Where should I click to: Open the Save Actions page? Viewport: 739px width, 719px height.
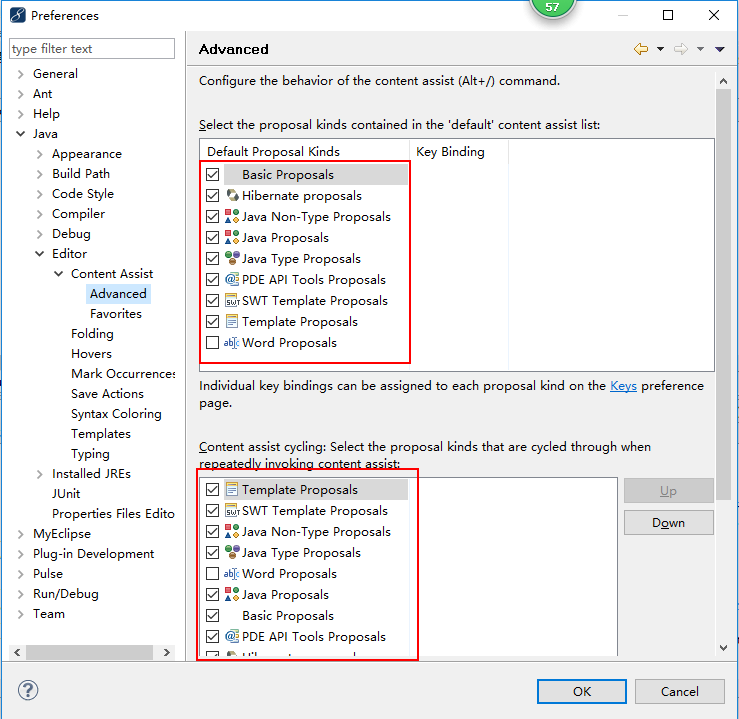(x=107, y=394)
